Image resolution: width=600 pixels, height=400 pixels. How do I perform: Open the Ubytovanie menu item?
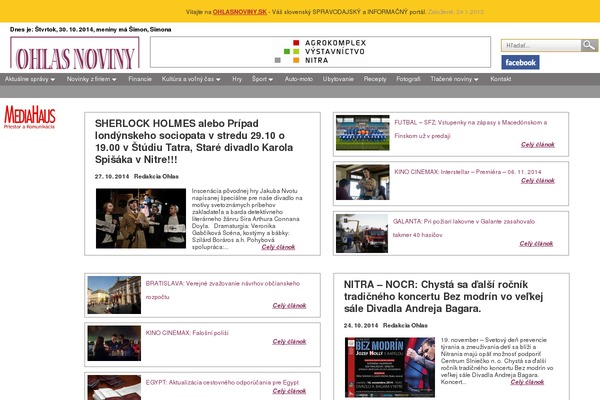(338, 79)
